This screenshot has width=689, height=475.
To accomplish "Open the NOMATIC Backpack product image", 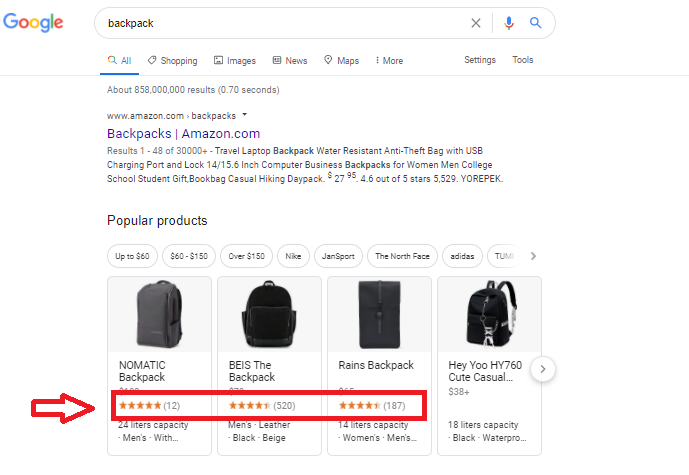I will coord(159,314).
